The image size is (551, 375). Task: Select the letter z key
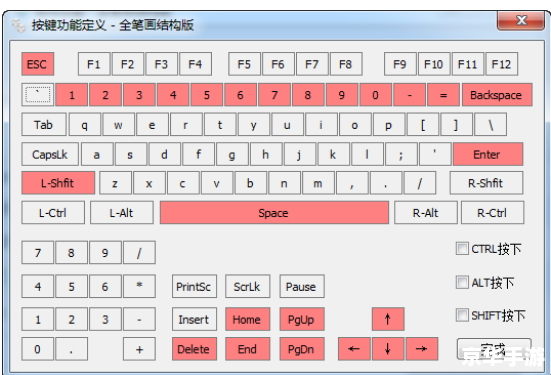pos(115,183)
